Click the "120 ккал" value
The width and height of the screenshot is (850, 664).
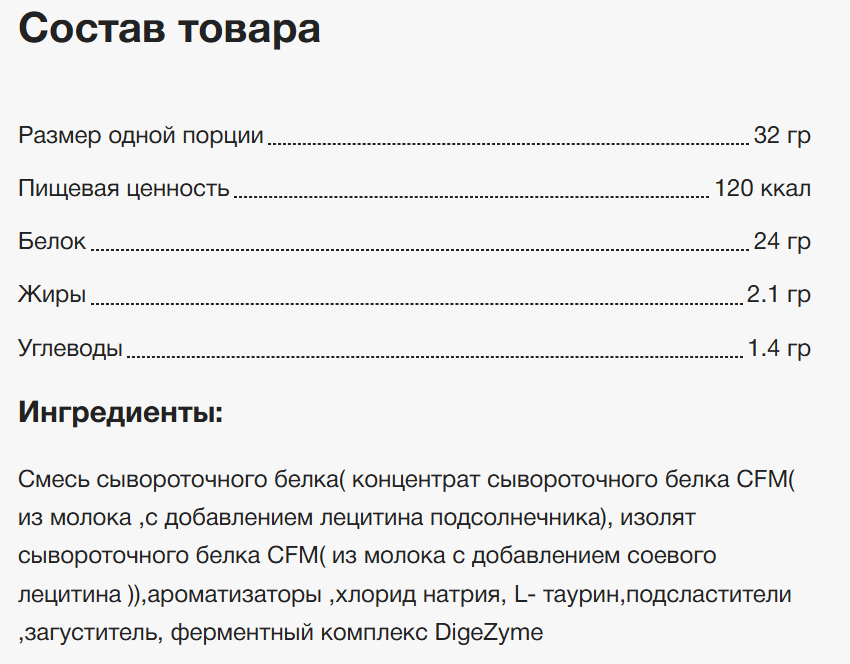coord(762,188)
